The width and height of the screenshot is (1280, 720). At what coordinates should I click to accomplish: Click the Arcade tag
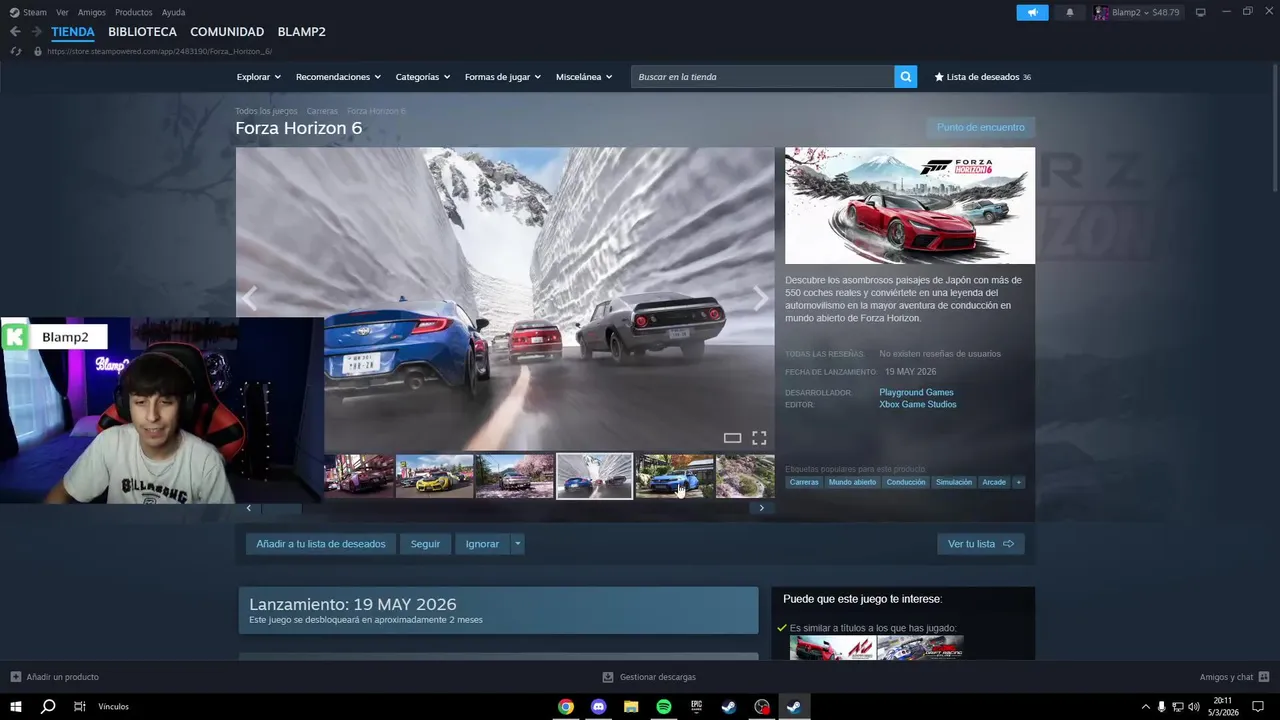994,482
